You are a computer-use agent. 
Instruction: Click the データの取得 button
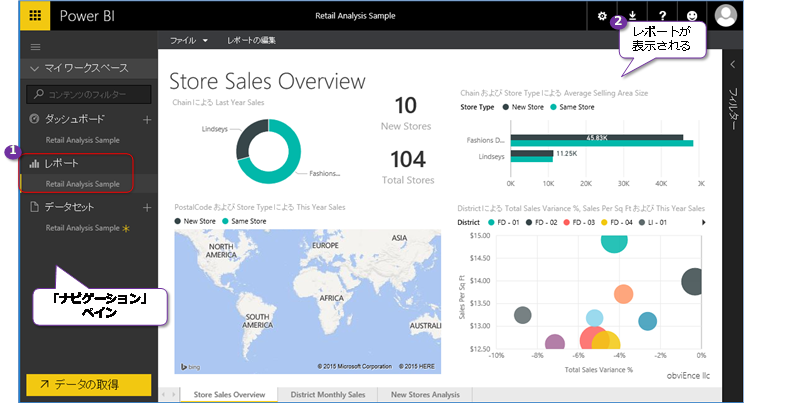(89, 385)
